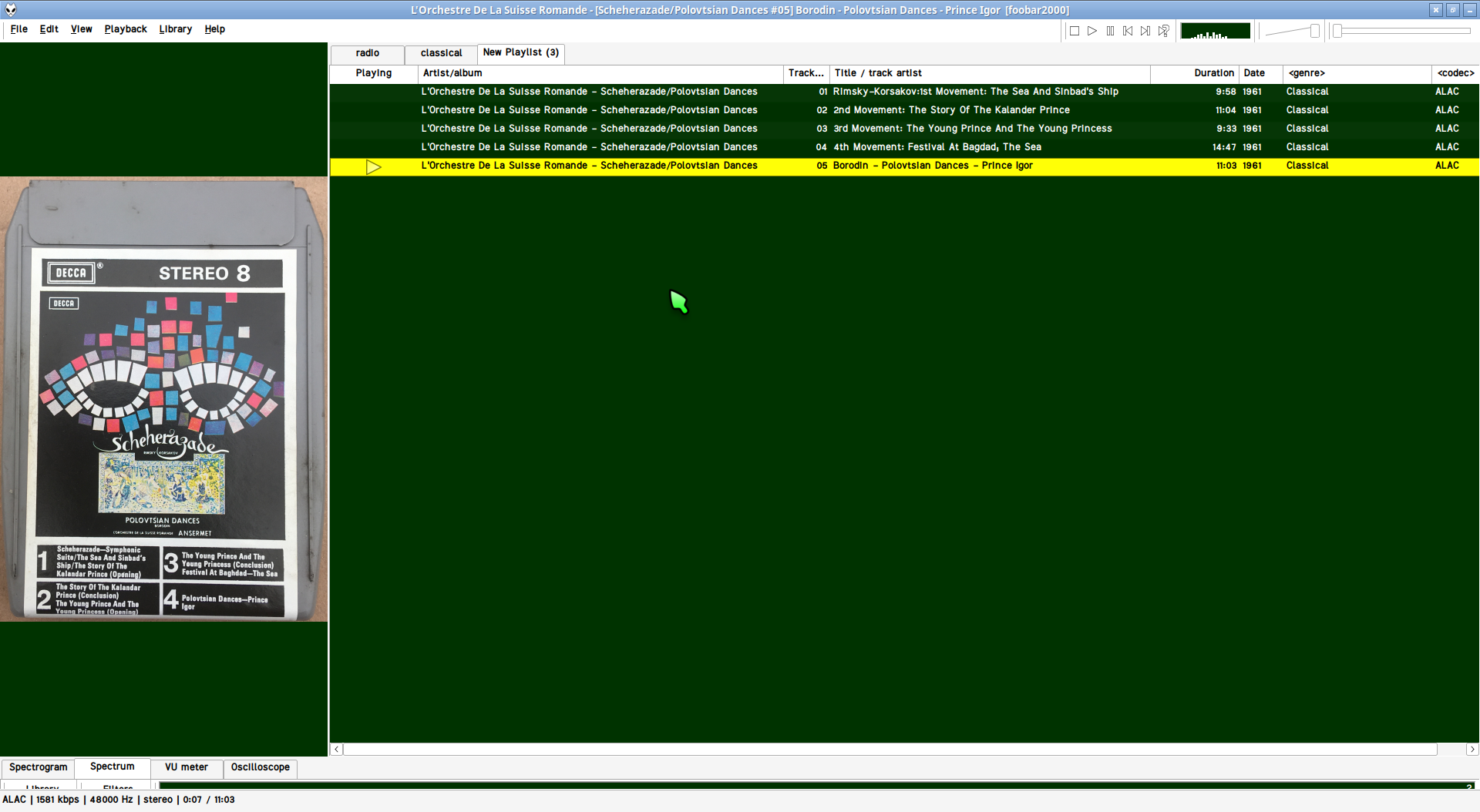This screenshot has width=1480, height=812.
Task: Open the VU meter tab
Action: [187, 767]
